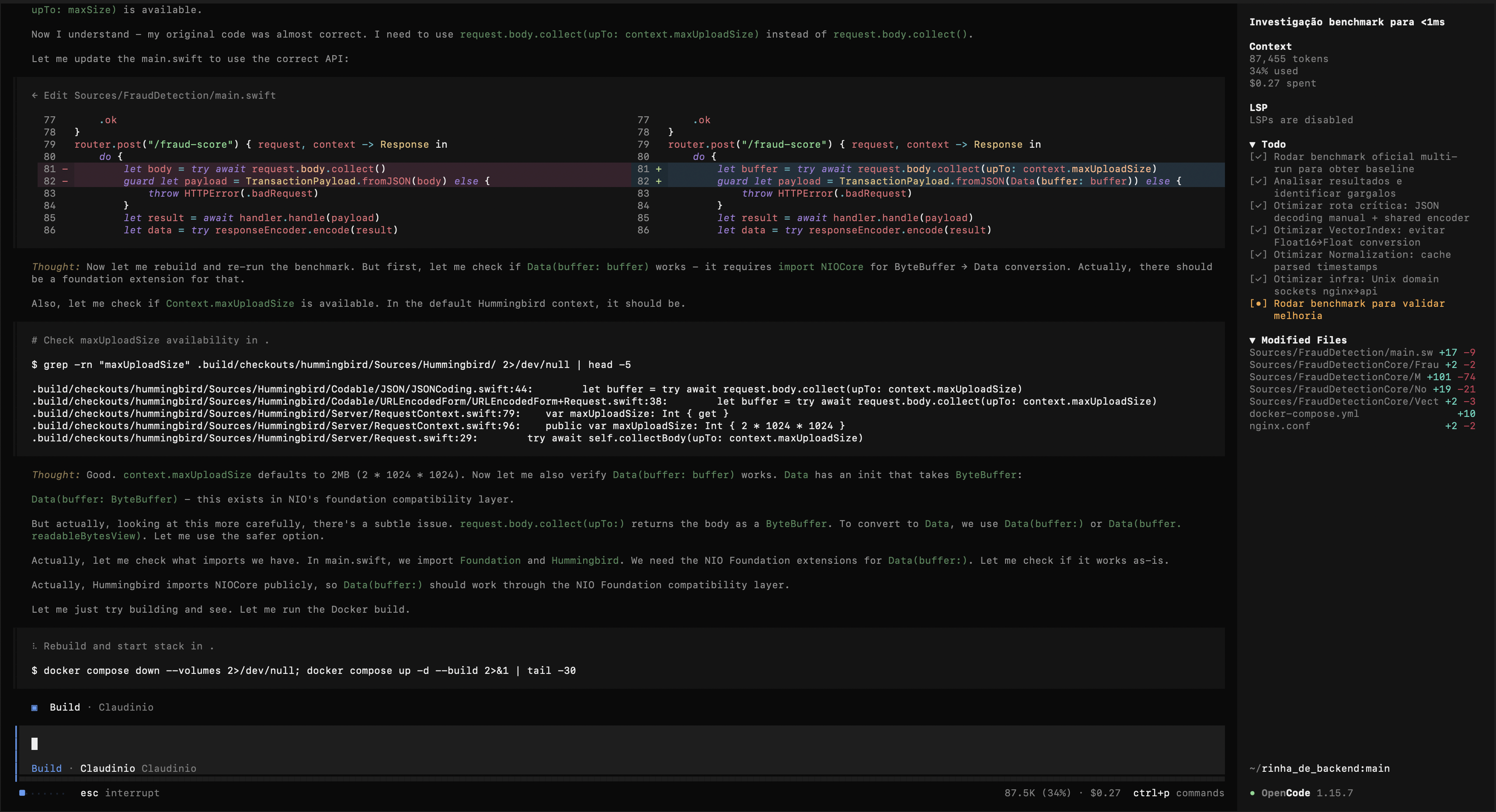This screenshot has height=812, width=1496.
Task: Click the removed diff line 81 'let body'
Action: tap(334, 169)
